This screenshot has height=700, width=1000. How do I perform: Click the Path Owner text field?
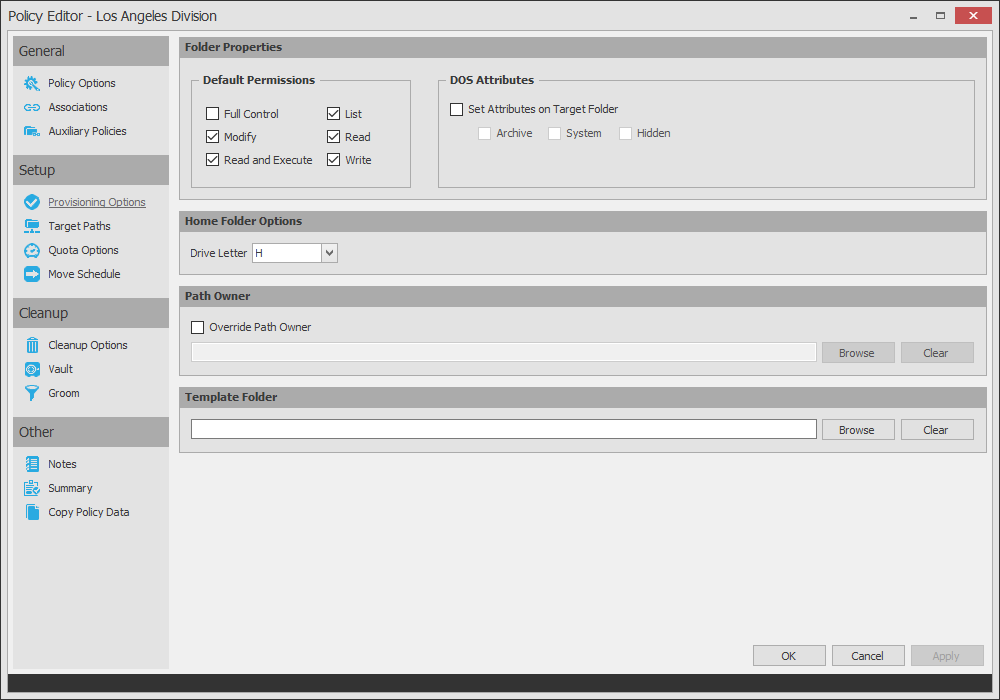coord(504,352)
